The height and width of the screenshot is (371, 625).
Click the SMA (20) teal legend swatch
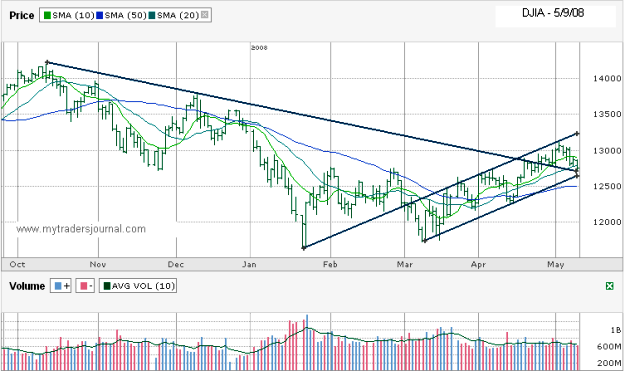coord(152,16)
